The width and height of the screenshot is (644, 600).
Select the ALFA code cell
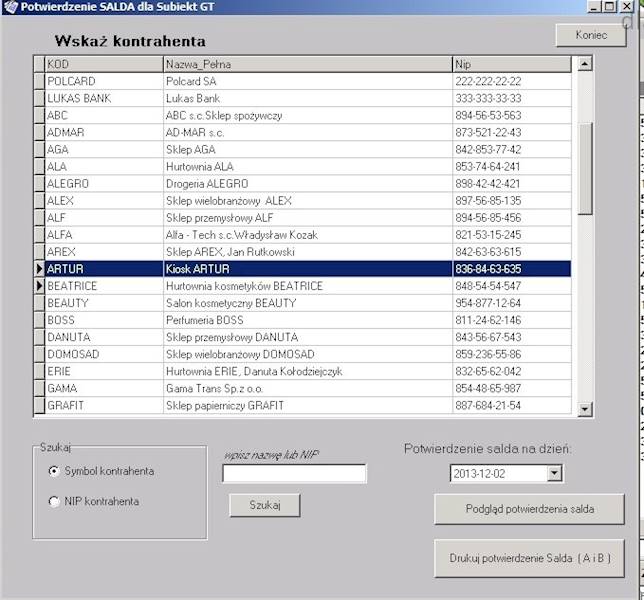coord(104,235)
